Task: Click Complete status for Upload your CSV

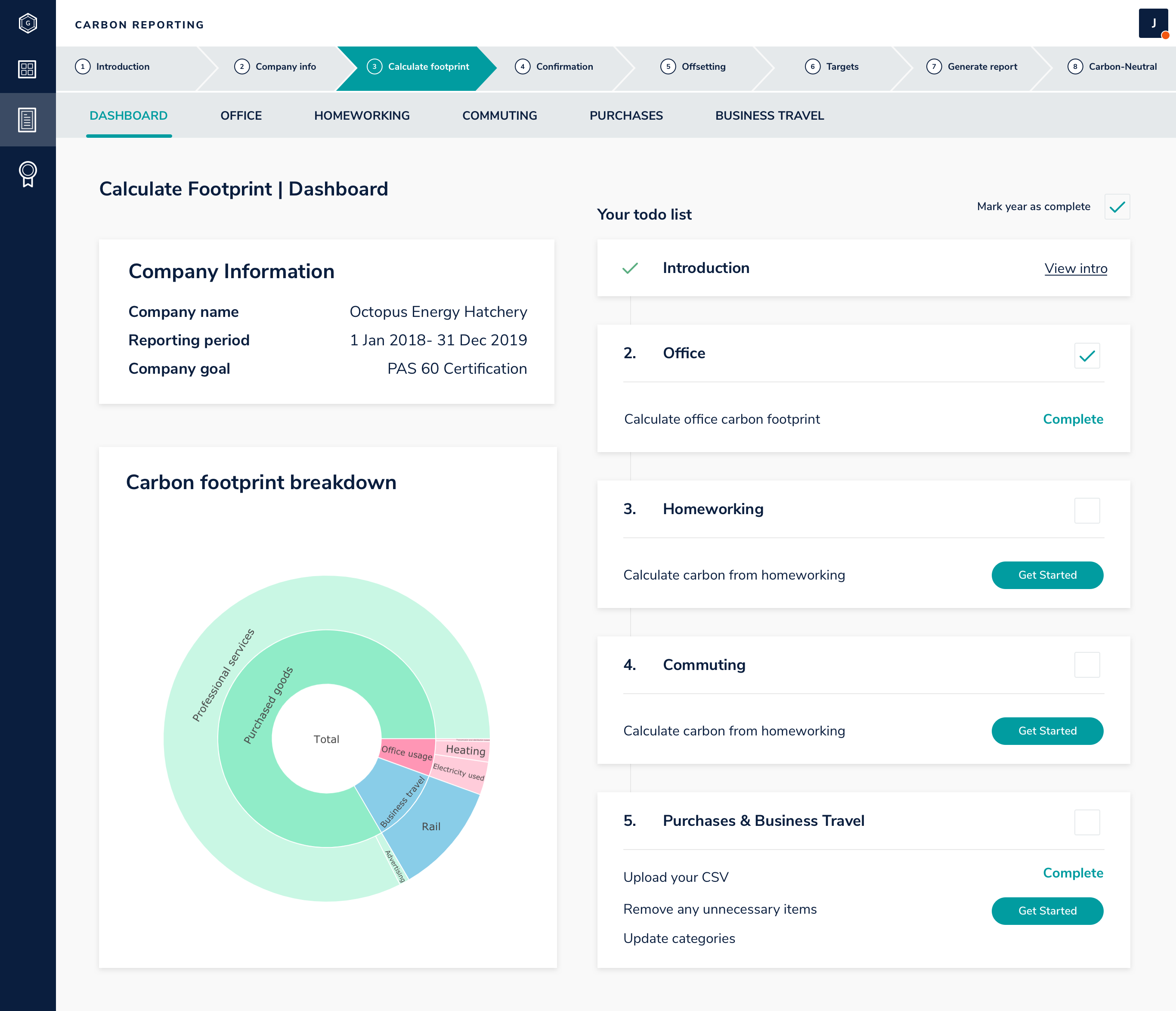Action: click(1073, 873)
